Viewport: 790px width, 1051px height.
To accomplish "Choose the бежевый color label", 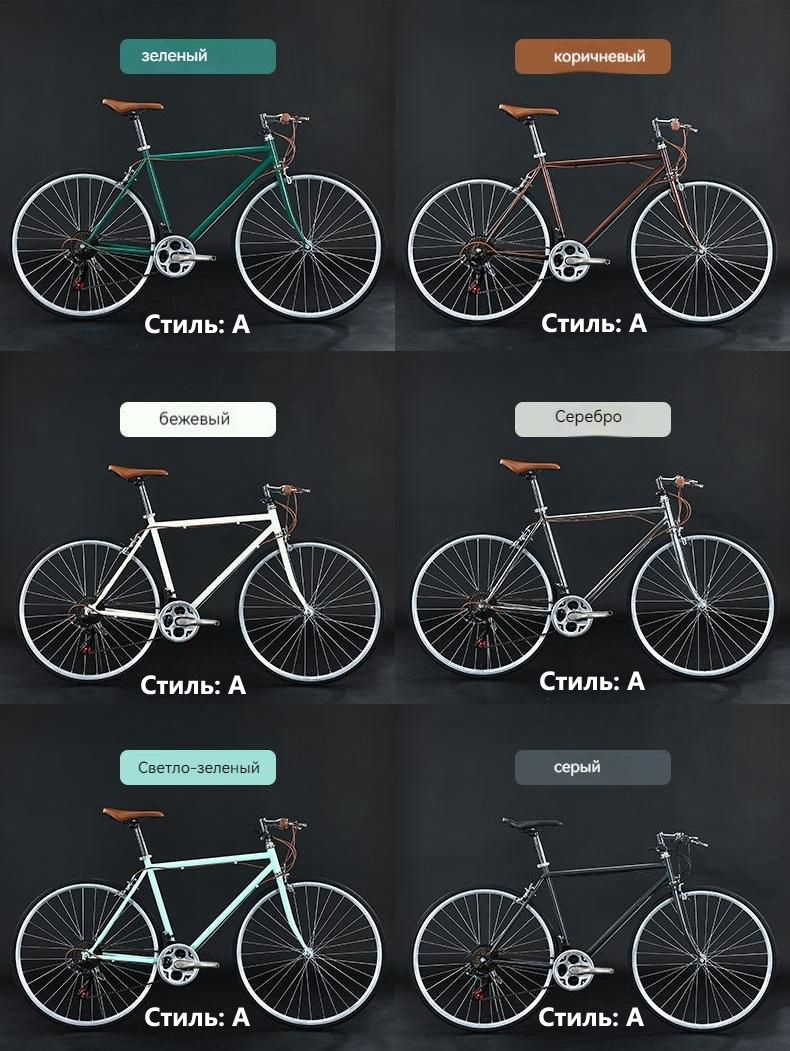I will [198, 419].
